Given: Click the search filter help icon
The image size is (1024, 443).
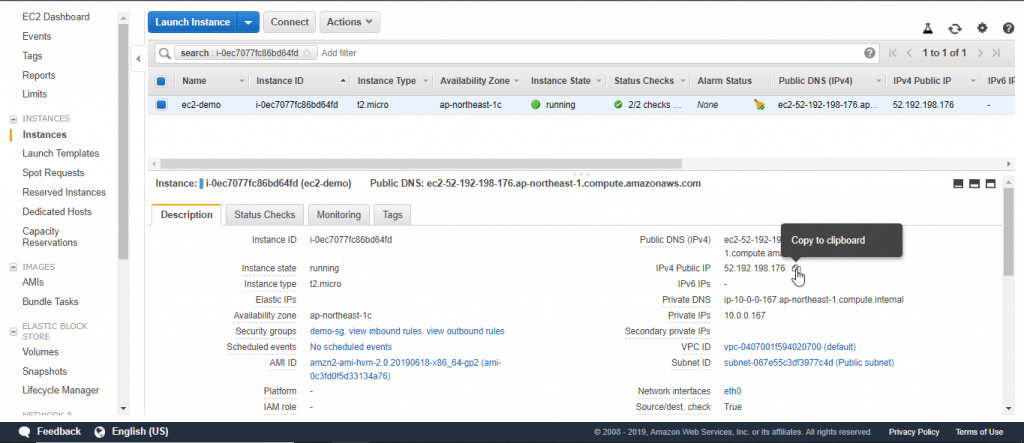Looking at the screenshot, I should pyautogui.click(x=869, y=53).
